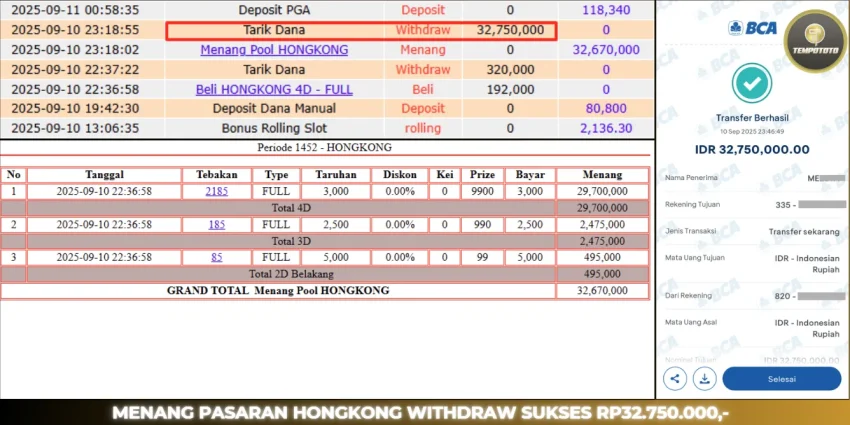850x425 pixels.
Task: Click the Prize column header
Action: click(482, 175)
